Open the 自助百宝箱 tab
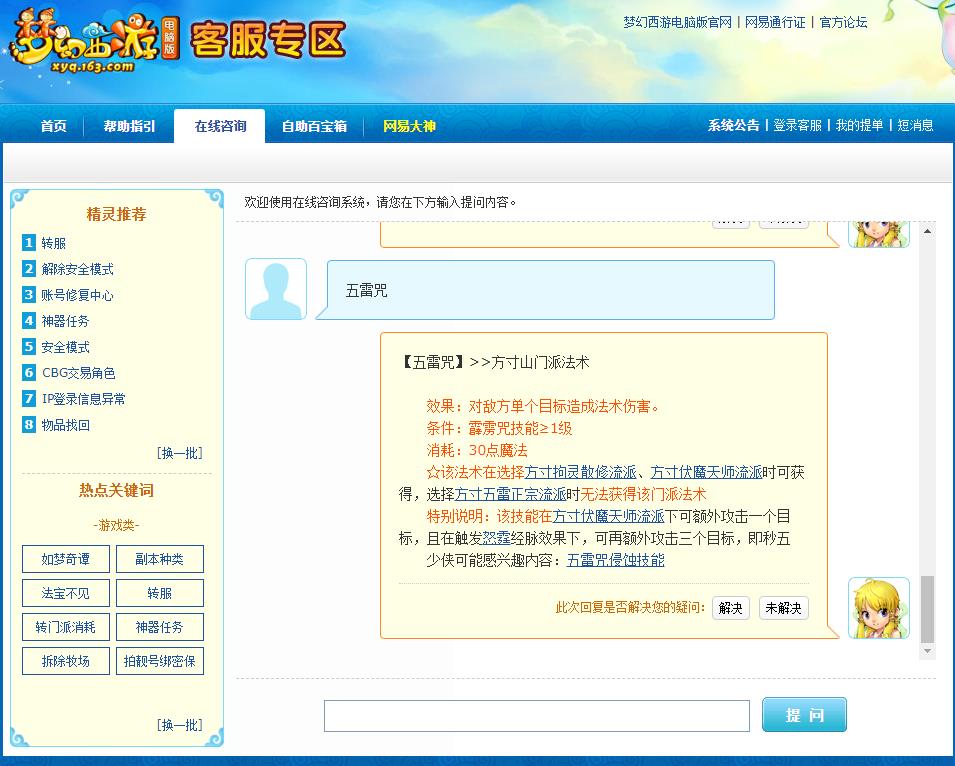The image size is (955, 766). [314, 126]
